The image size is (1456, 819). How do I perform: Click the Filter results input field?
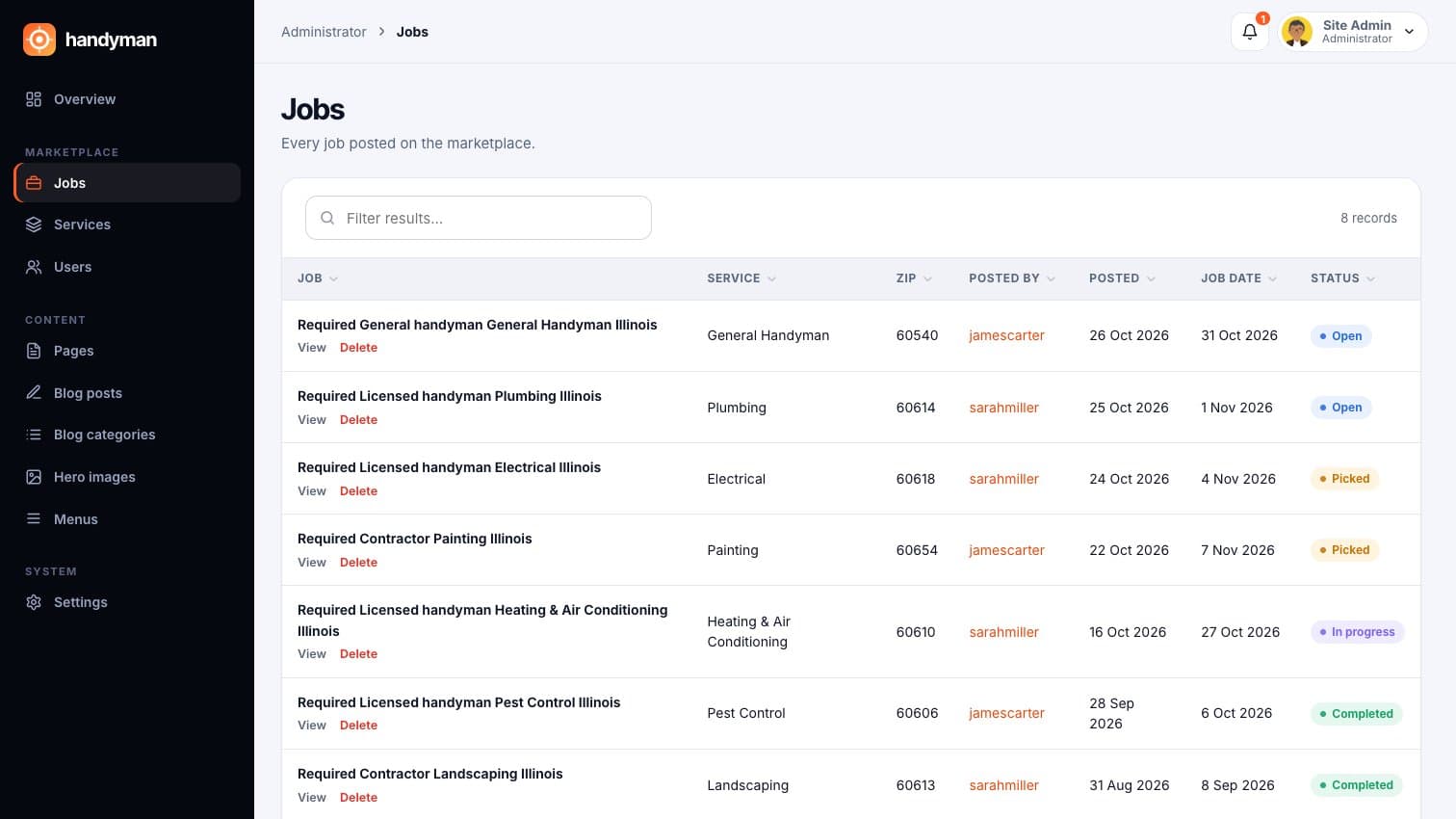479,218
